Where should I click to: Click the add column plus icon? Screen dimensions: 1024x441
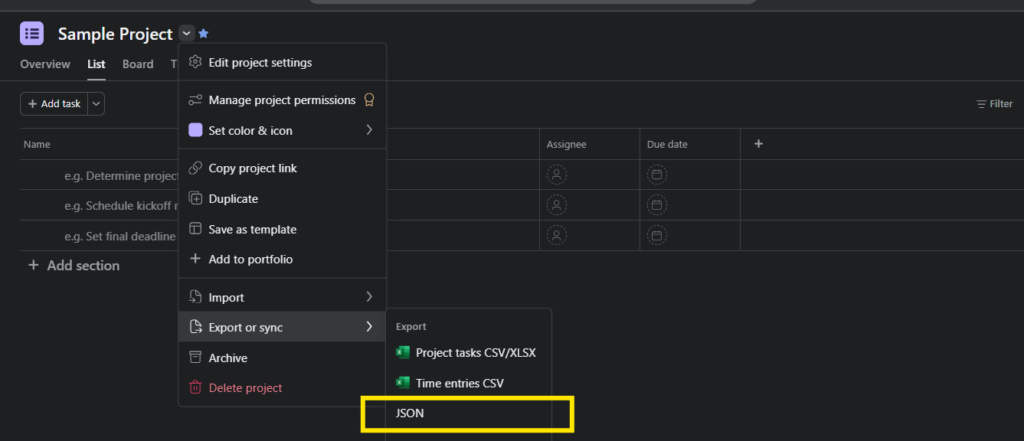[x=758, y=144]
